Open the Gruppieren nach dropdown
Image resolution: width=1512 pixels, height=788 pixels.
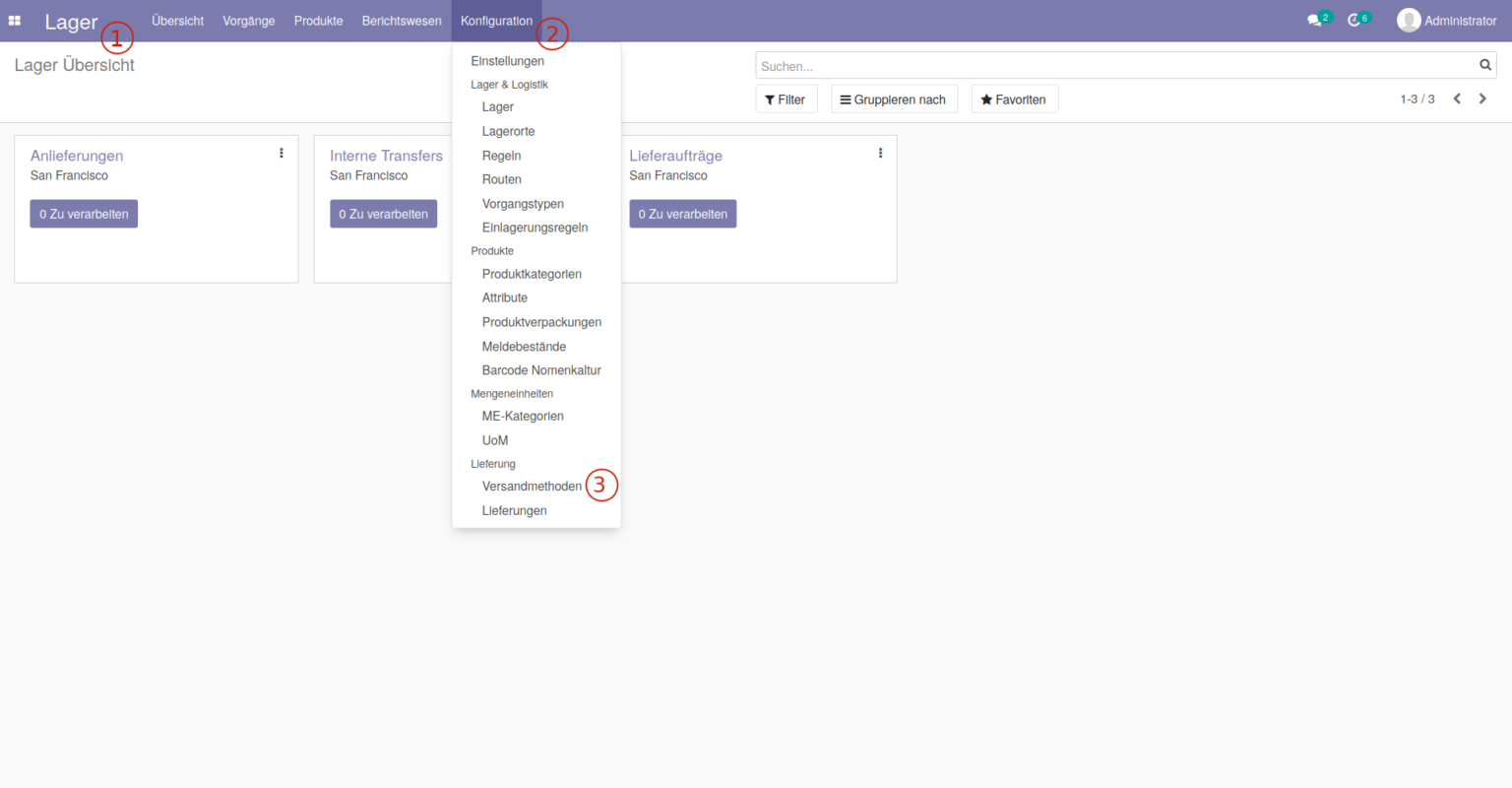click(893, 98)
